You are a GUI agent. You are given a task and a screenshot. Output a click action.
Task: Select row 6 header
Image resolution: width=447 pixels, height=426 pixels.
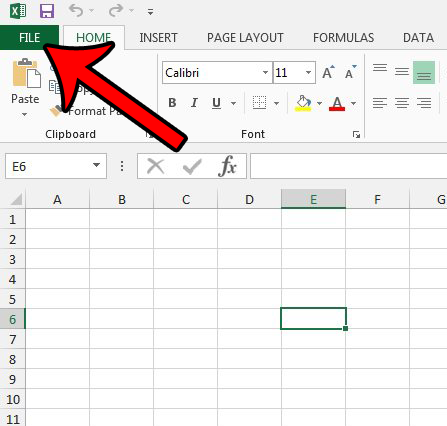tap(13, 319)
